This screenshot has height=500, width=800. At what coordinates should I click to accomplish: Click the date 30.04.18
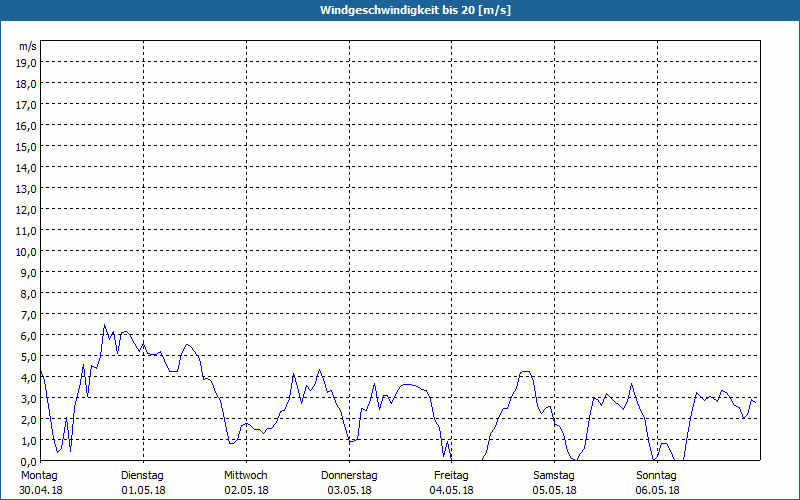click(x=41, y=490)
